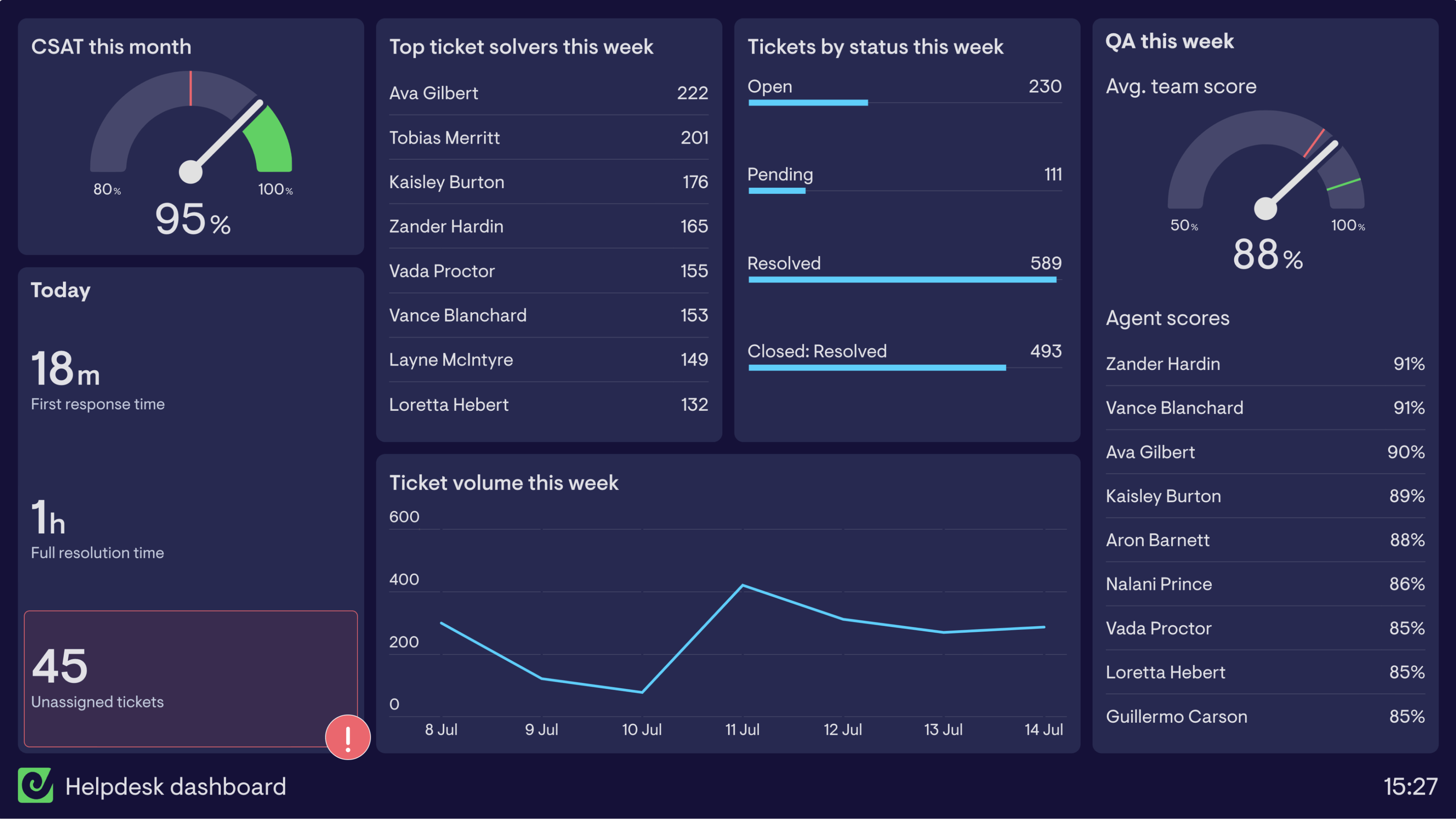Click the 11 Jul peak on the chart
This screenshot has width=1456, height=819.
point(743,585)
